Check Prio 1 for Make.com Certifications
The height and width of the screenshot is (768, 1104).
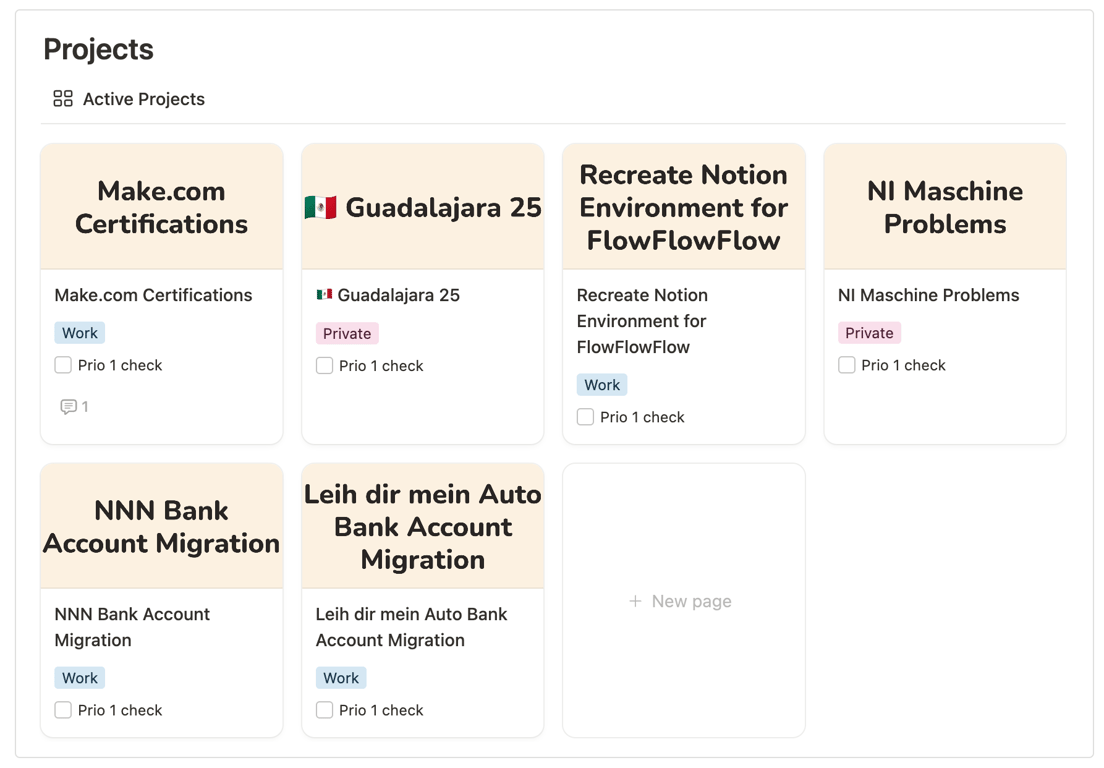[x=63, y=365]
